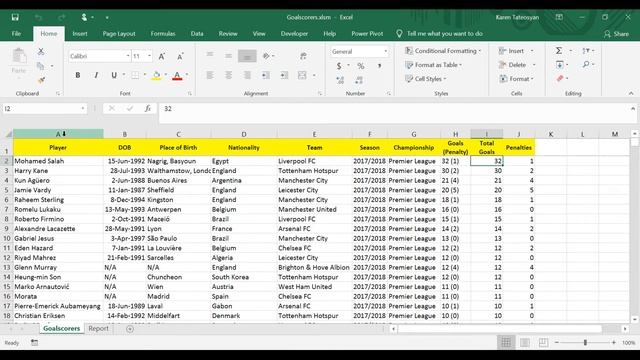Click the Format Painter brush icon
This screenshot has width=640, height=360.
point(41,80)
